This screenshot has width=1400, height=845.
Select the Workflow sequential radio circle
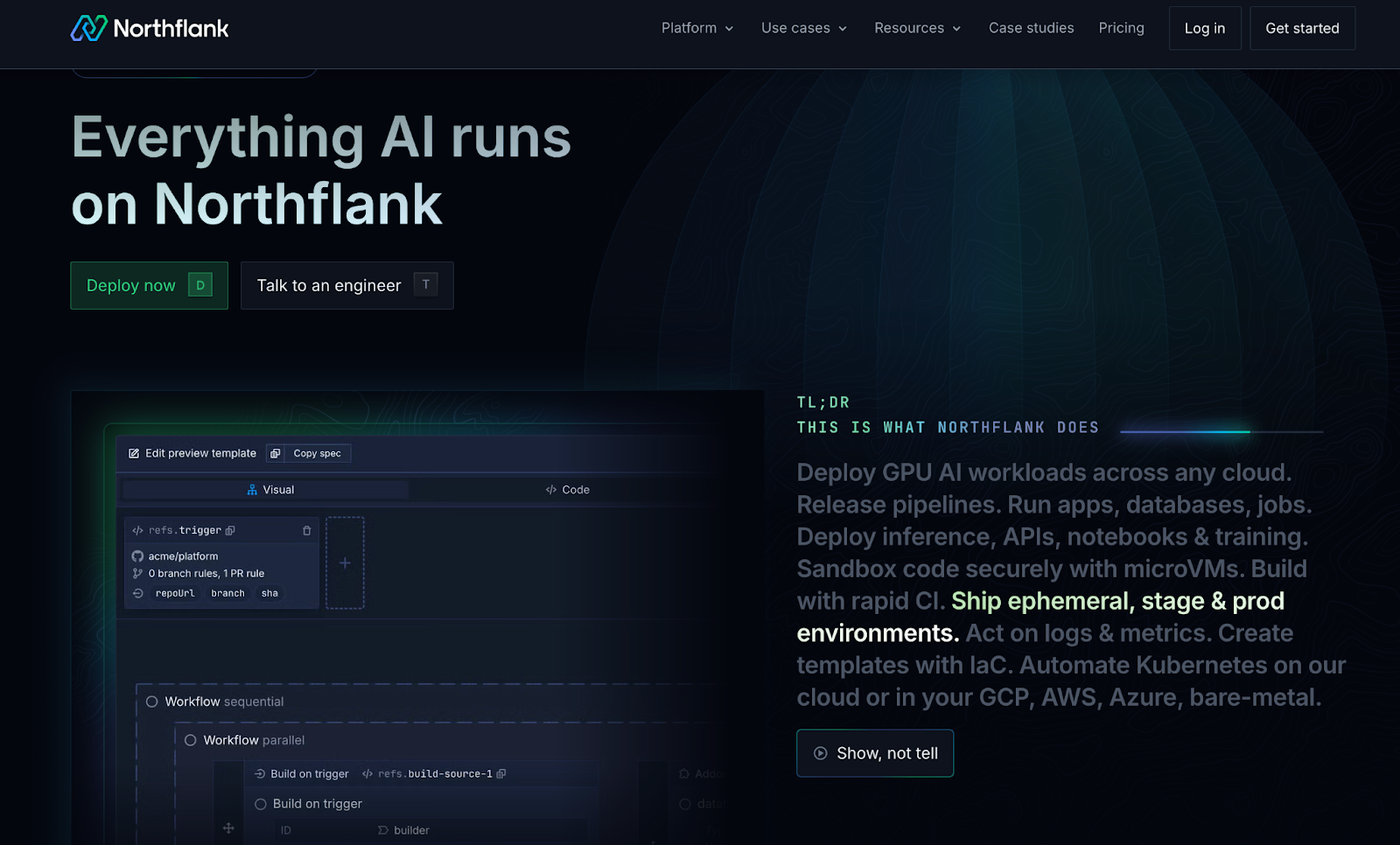click(x=152, y=702)
